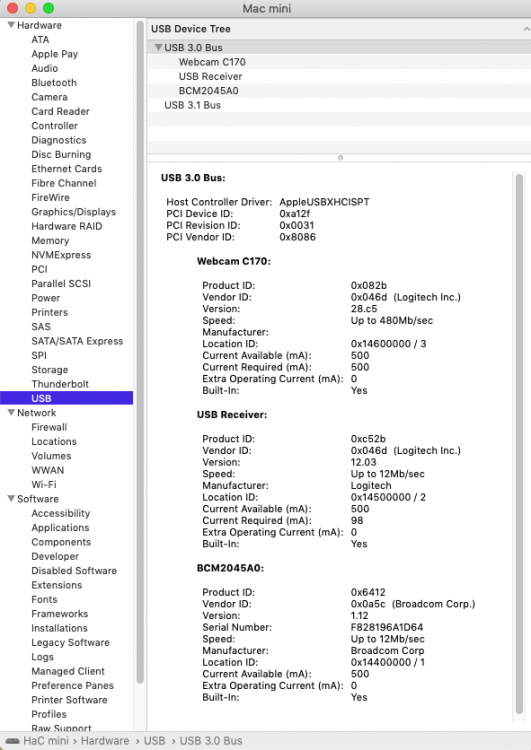Open SATA/SATA Express entry

pos(77,341)
